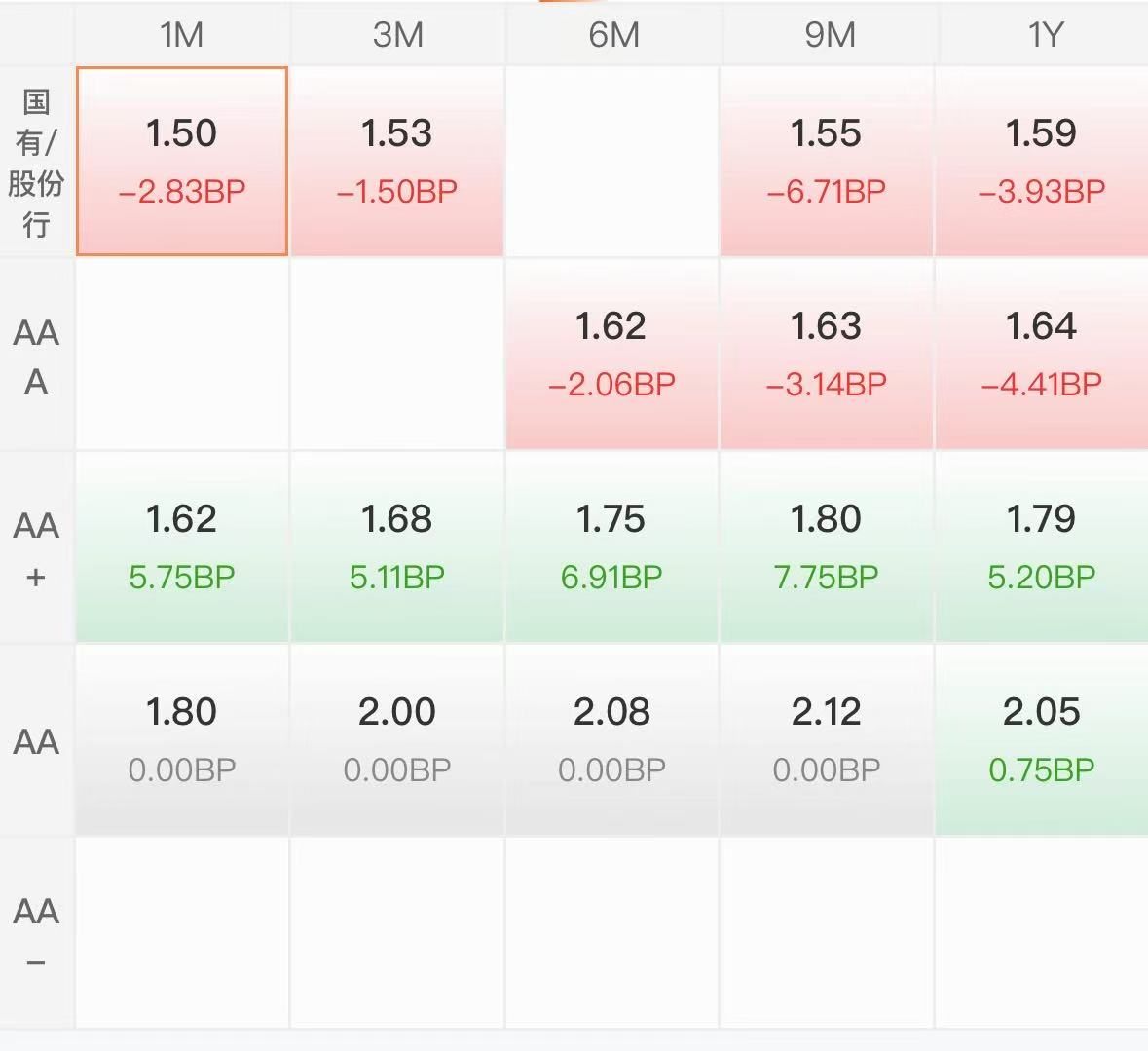Select the 1Y column header

point(1043,34)
